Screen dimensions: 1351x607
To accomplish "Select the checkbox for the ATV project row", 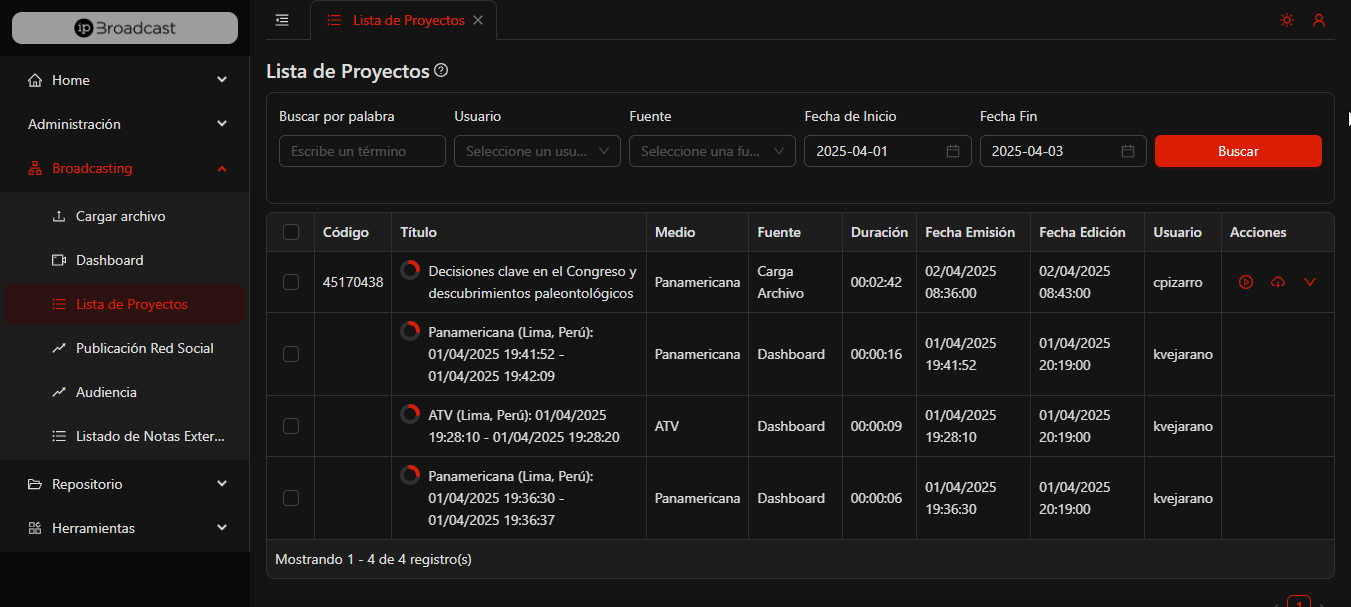I will point(291,426).
